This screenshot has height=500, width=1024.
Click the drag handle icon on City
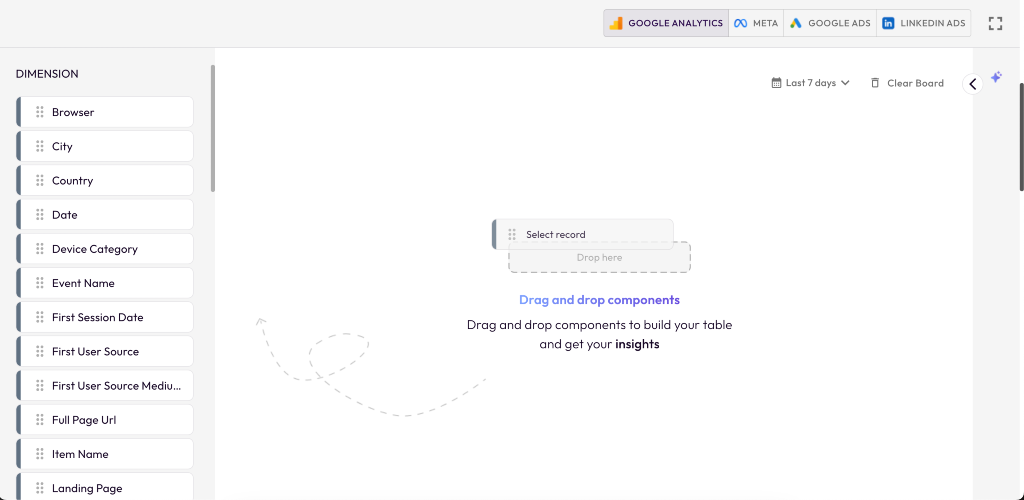tap(40, 146)
